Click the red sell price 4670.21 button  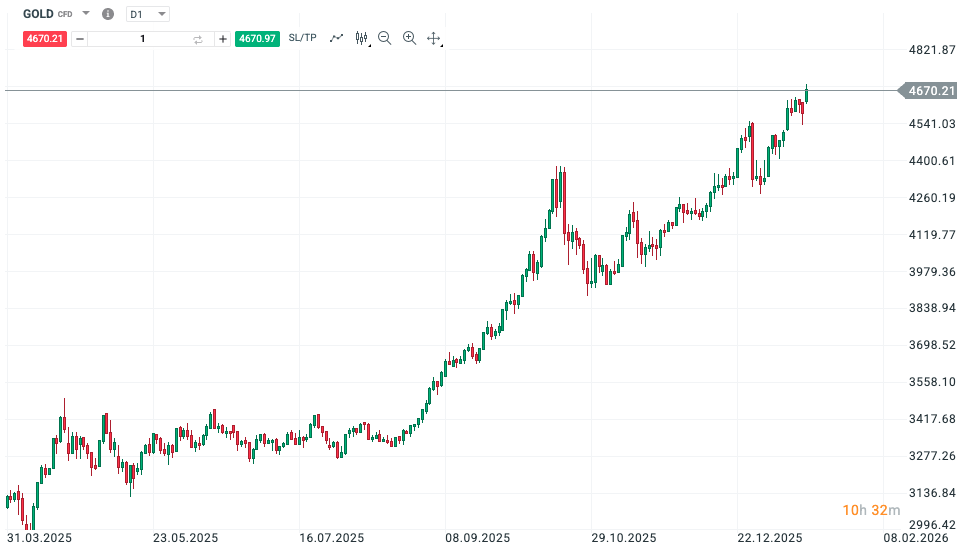pos(44,38)
